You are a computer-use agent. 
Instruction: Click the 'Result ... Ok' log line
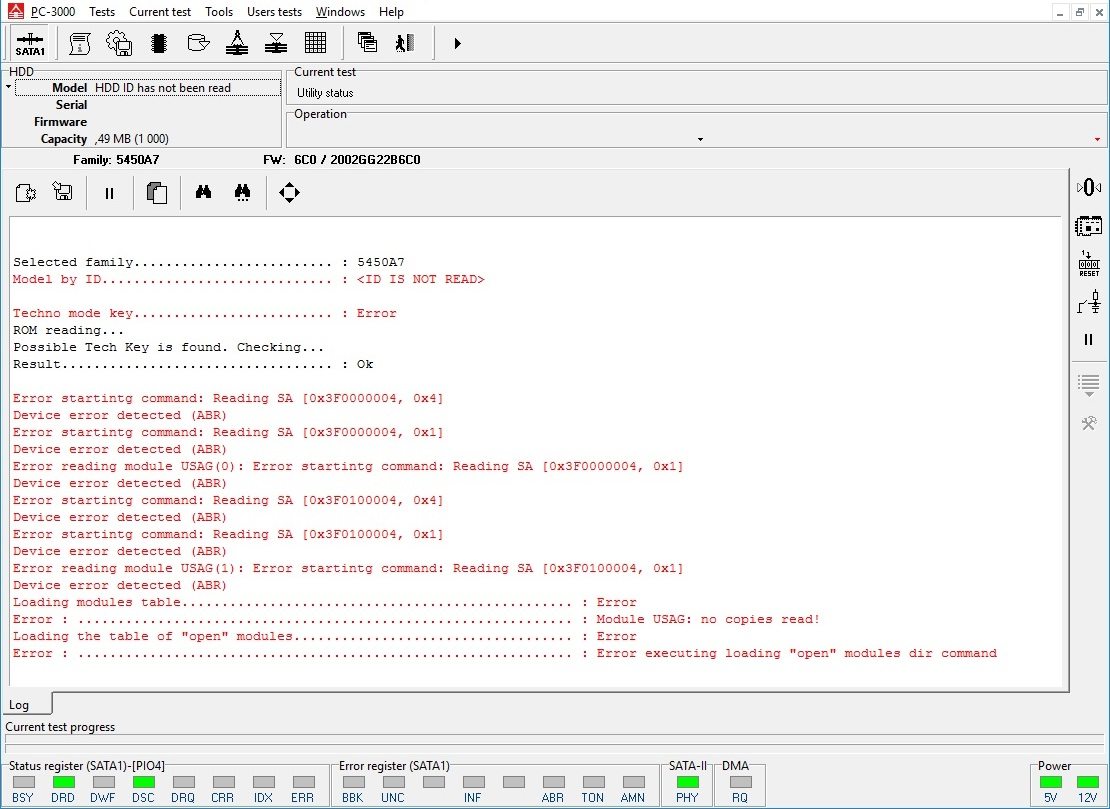[193, 364]
